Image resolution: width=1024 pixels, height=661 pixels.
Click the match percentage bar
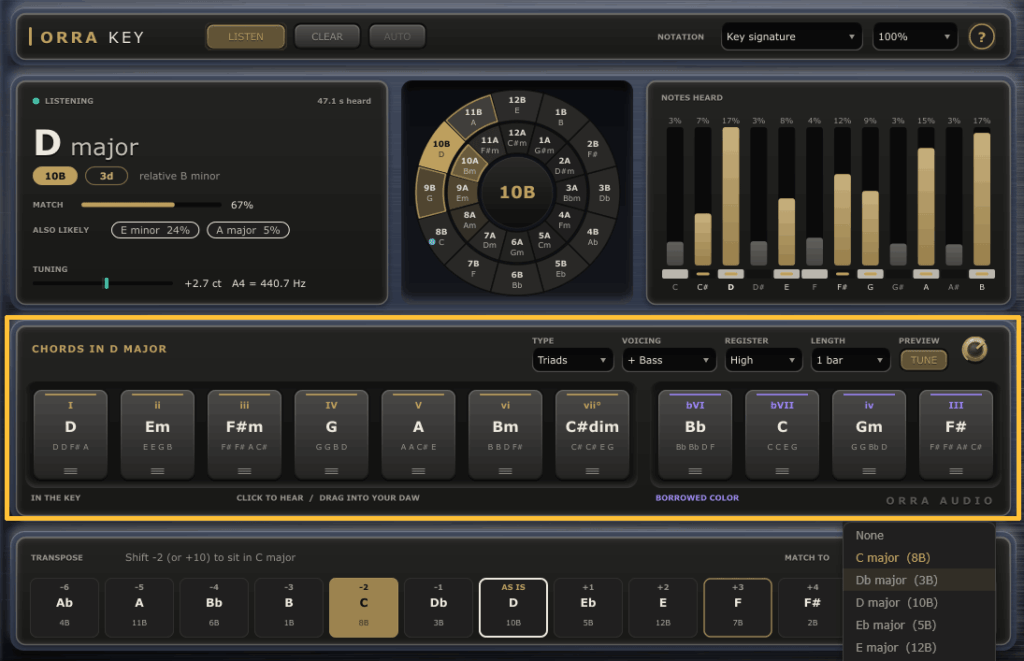(151, 204)
